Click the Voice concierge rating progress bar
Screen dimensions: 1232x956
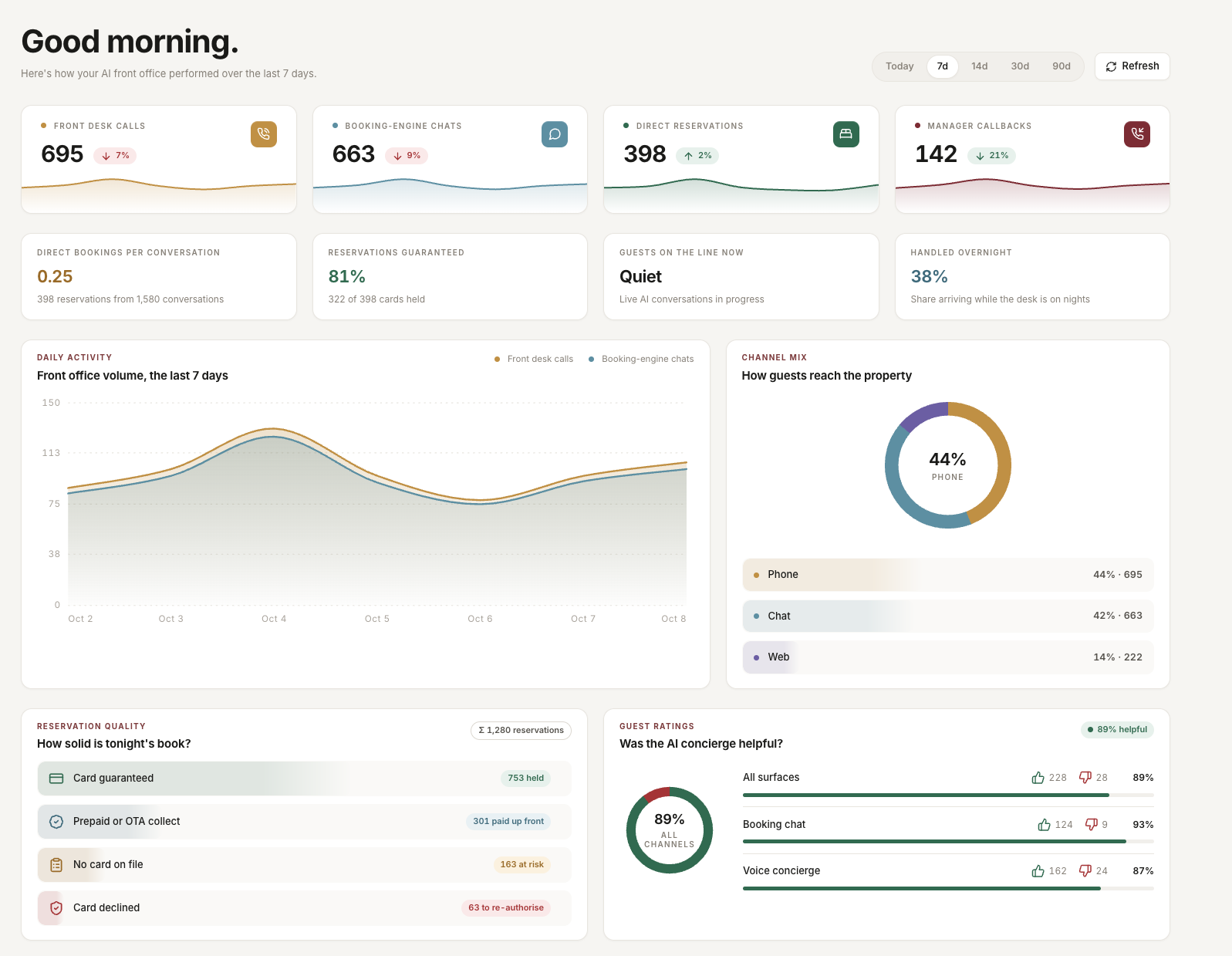pyautogui.click(x=948, y=888)
